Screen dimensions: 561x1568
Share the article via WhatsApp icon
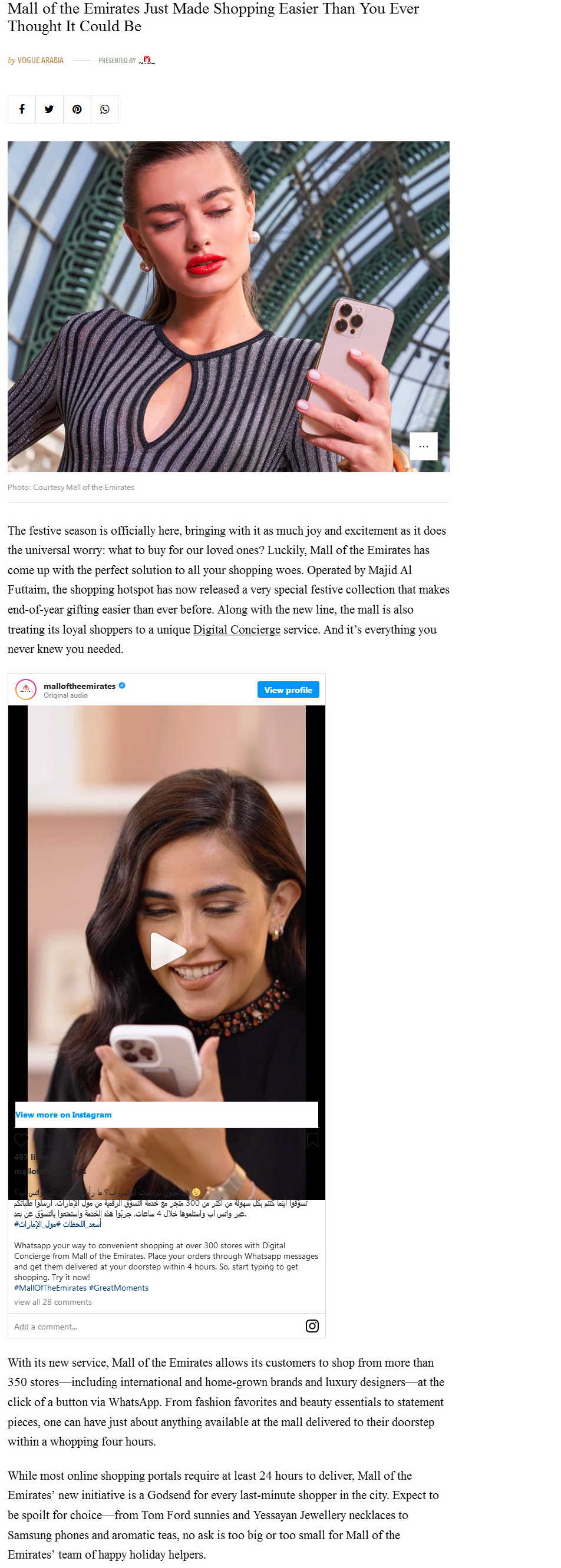pyautogui.click(x=105, y=110)
